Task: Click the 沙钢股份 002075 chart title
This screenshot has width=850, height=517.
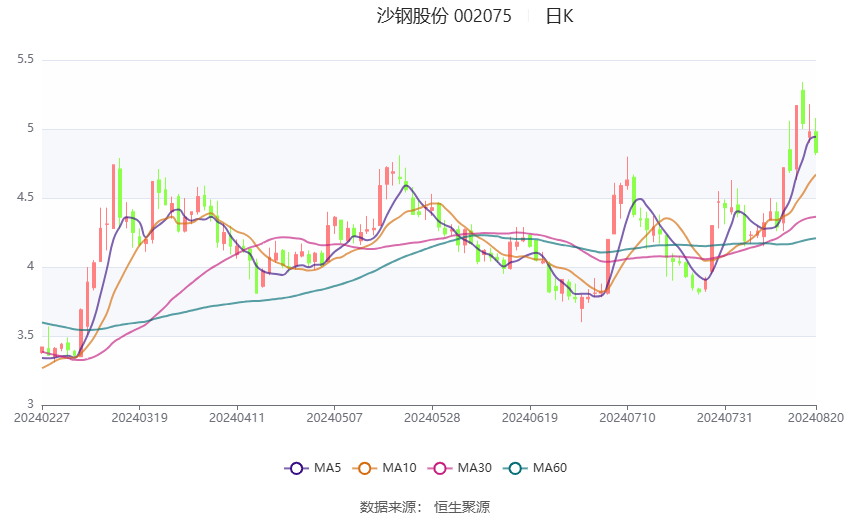Action: point(443,16)
